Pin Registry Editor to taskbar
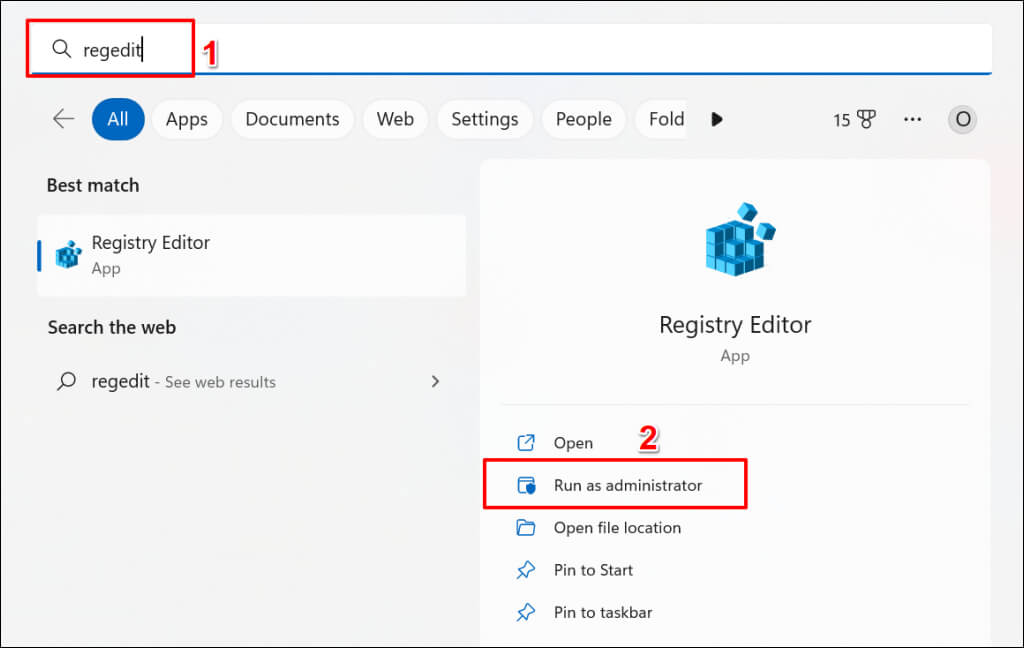The width and height of the screenshot is (1024, 648). 602,612
